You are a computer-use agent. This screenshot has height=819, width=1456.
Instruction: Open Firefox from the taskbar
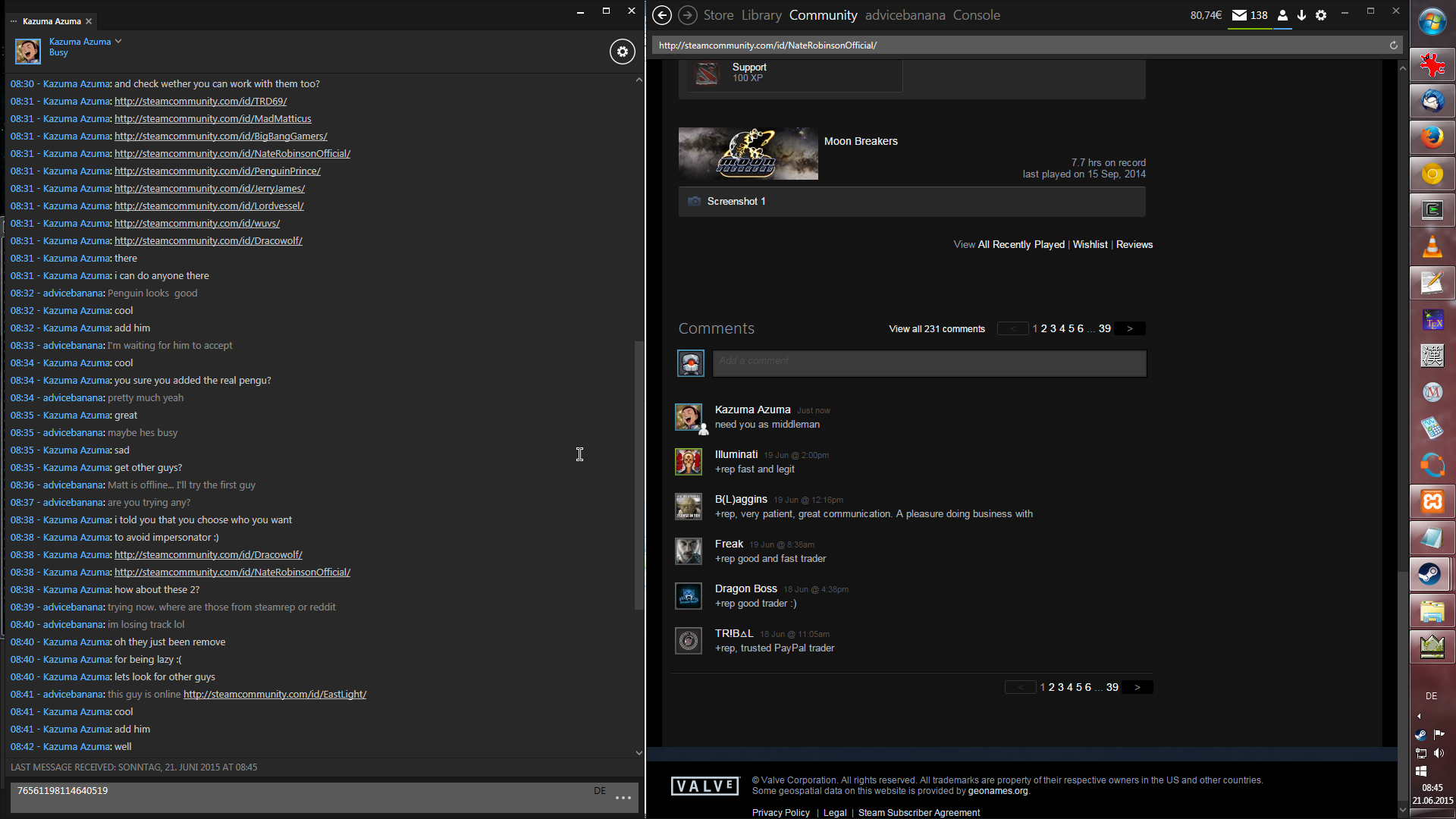(x=1432, y=137)
